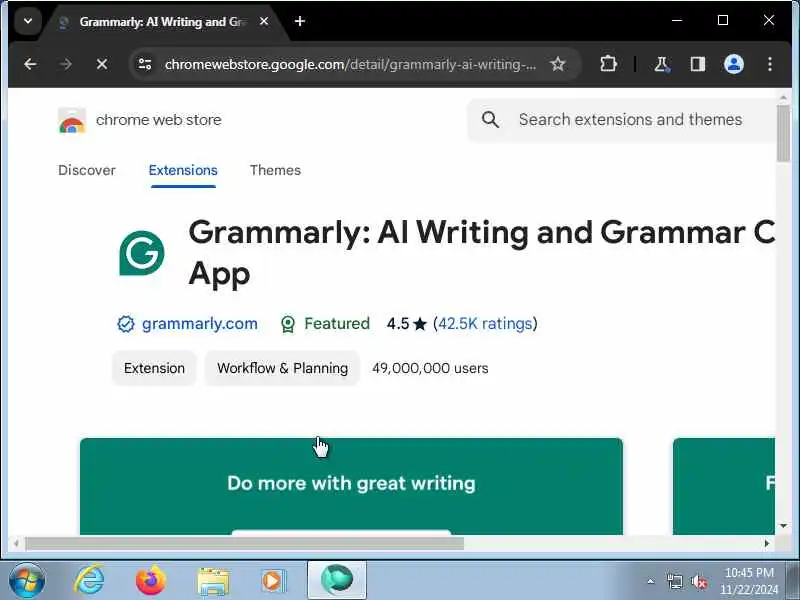Screen dimensions: 800x600
Task: Open the tab search dropdown arrow
Action: [28, 21]
